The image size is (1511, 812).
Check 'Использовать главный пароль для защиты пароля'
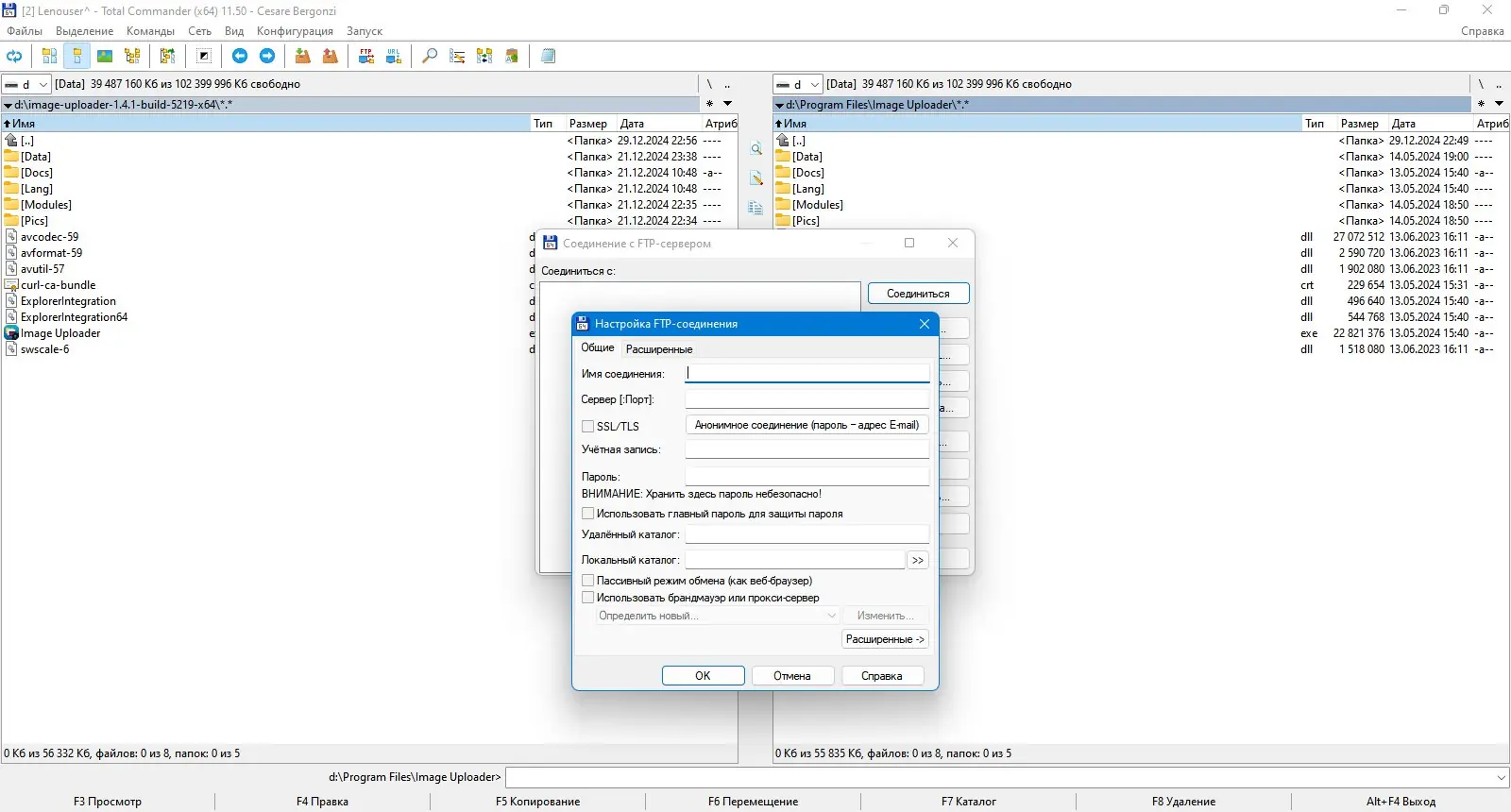pos(588,514)
